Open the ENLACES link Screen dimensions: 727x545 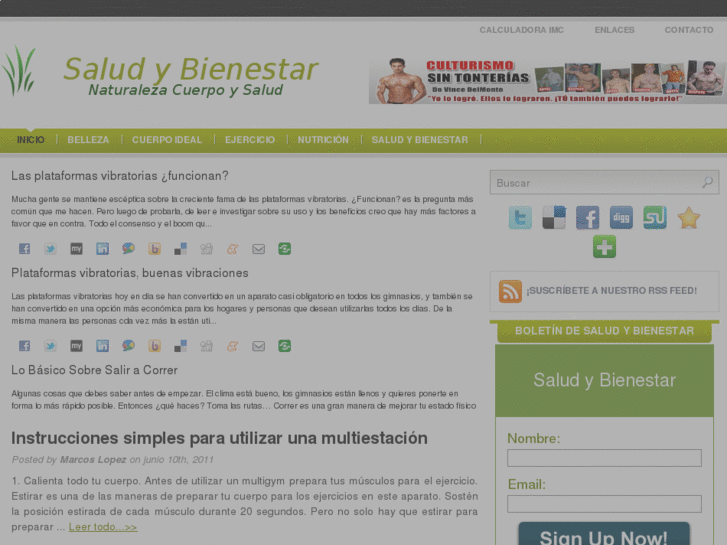[x=614, y=30]
